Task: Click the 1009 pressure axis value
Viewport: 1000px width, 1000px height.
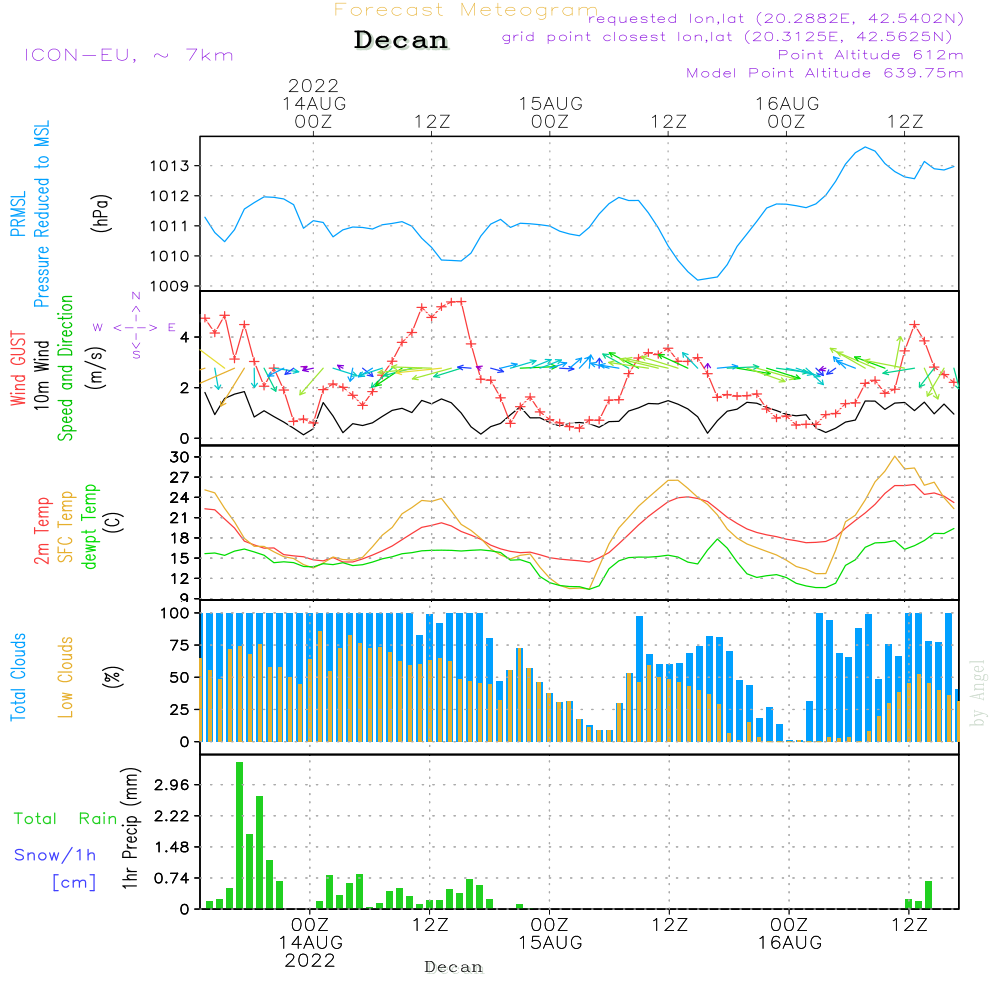Action: (x=170, y=286)
